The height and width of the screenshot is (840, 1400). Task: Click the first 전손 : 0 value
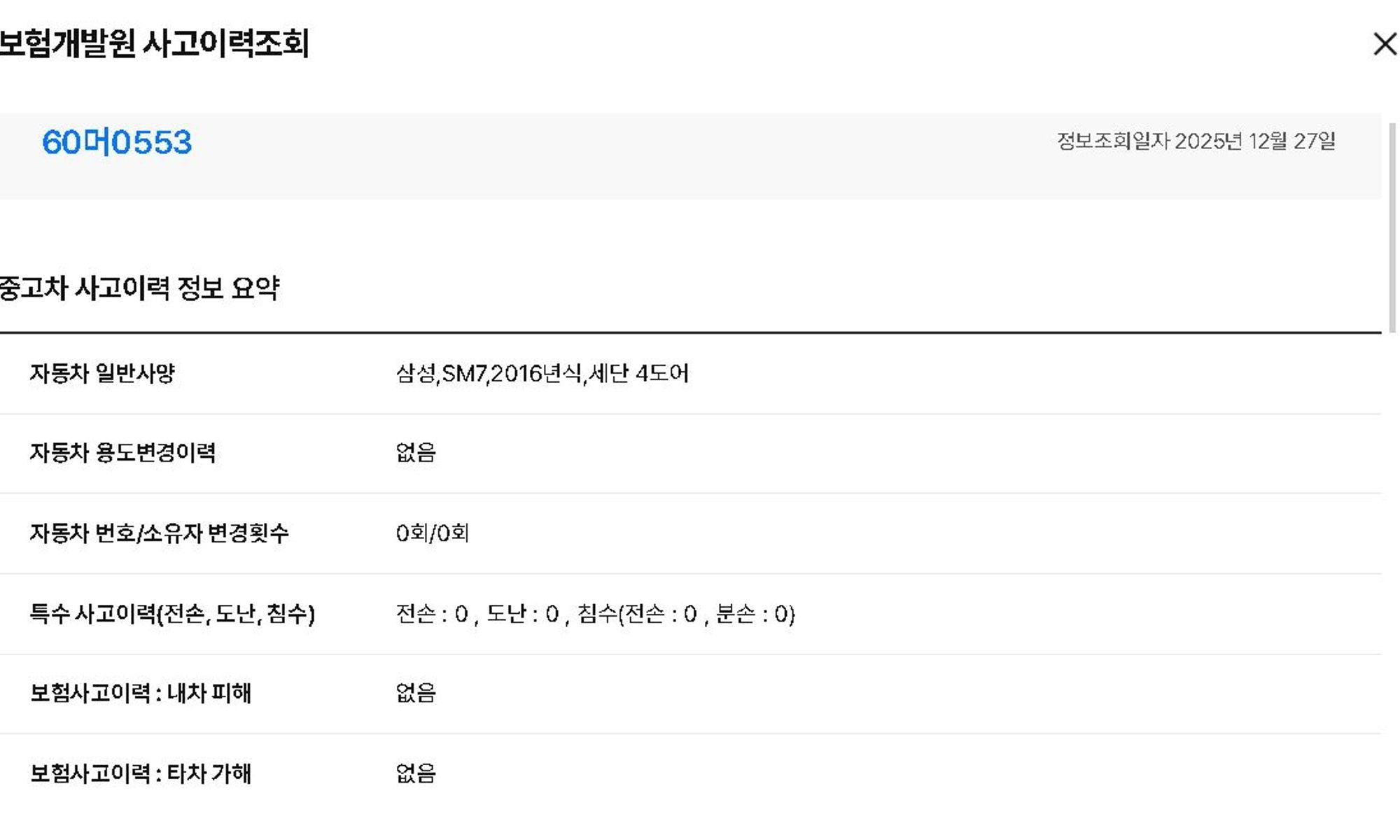(432, 614)
